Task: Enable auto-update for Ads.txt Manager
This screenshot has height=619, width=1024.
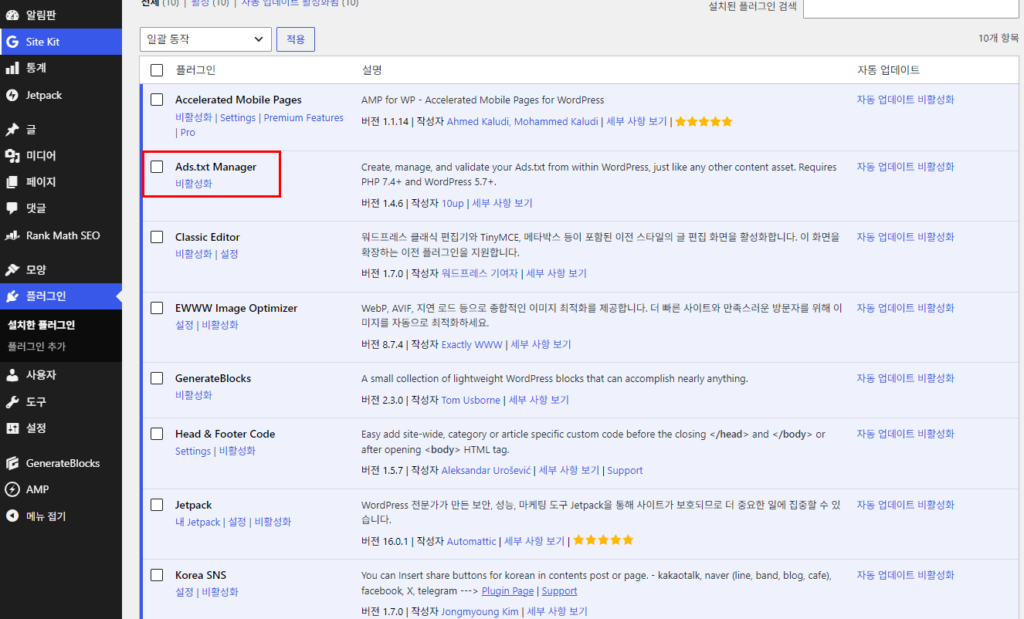Action: [905, 167]
